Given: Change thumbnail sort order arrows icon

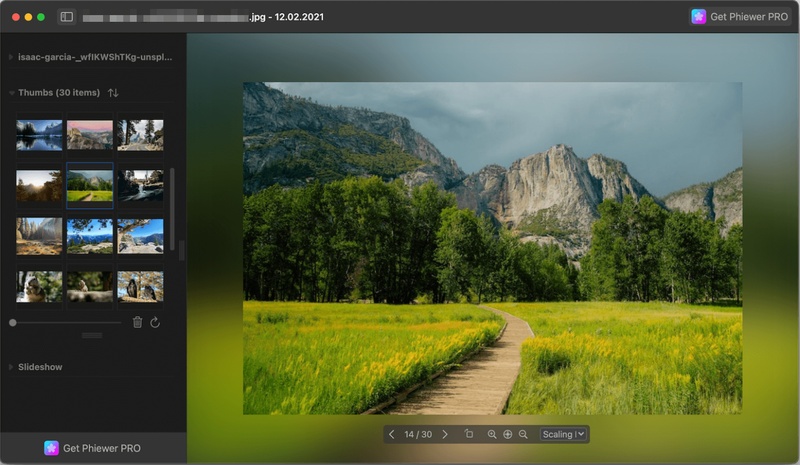Looking at the screenshot, I should [x=113, y=93].
